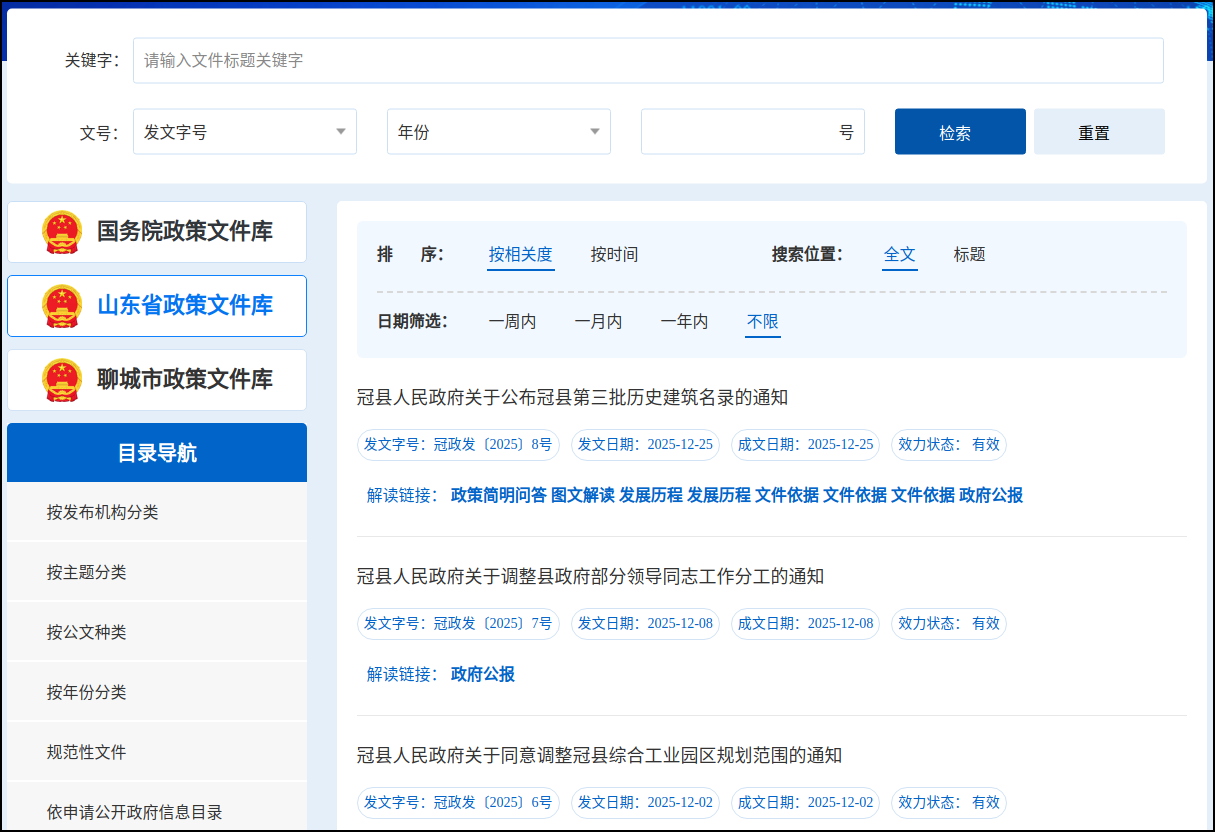Click the 冠政发〔2025〕7号 tag
This screenshot has height=833, width=1216.
pyautogui.click(x=458, y=624)
